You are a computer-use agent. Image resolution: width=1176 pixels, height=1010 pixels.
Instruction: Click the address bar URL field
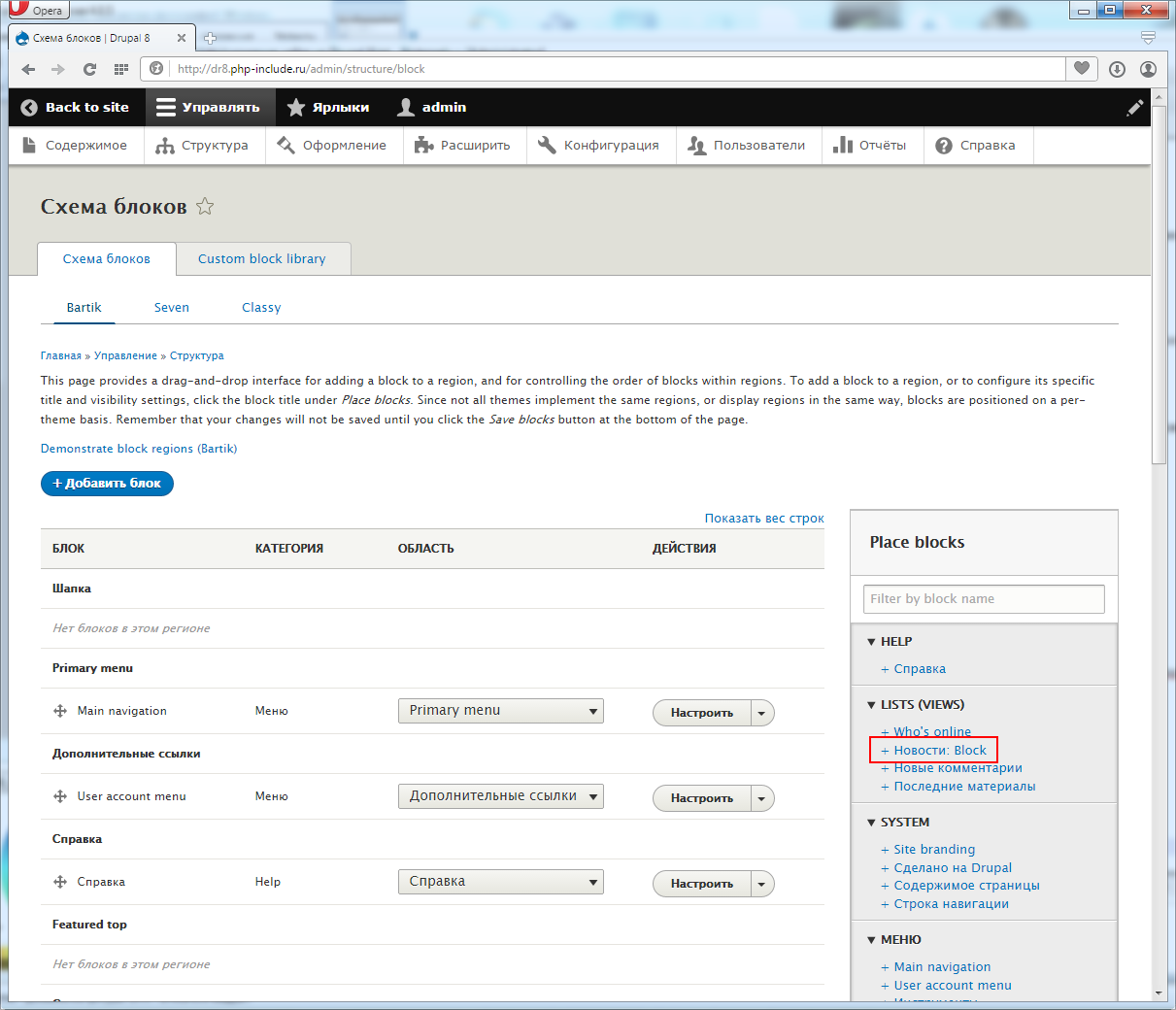point(602,69)
